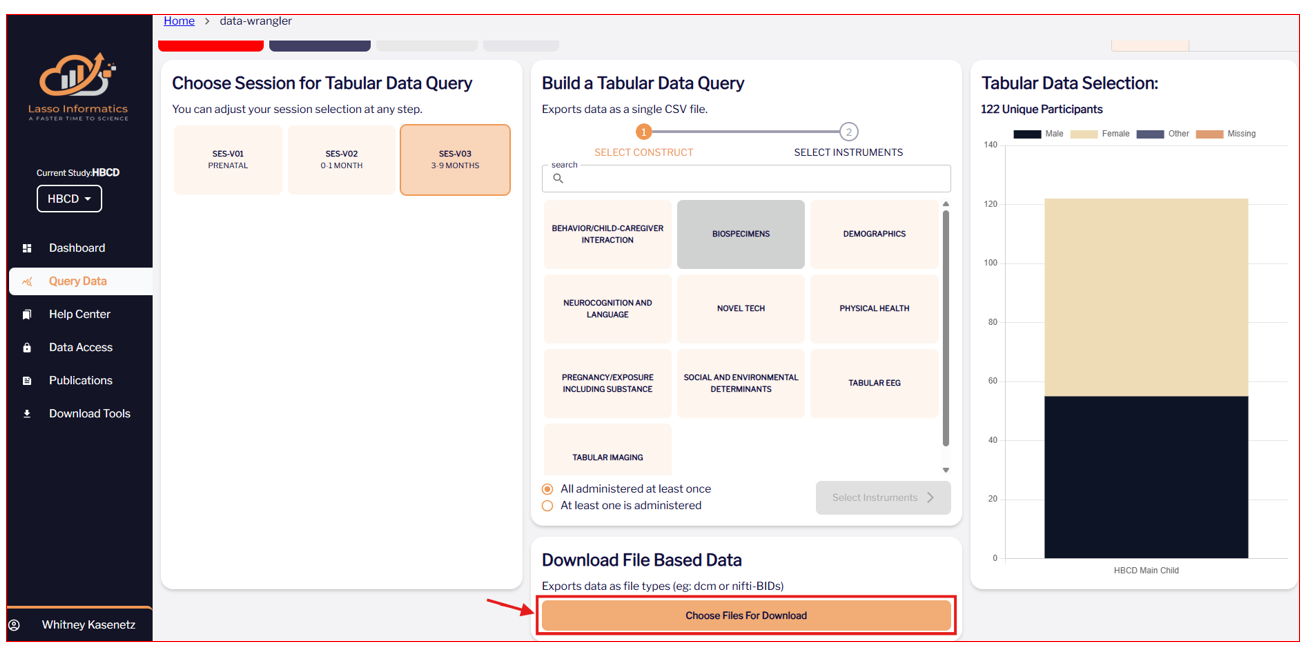Click the Download Tools arrow icon
The image size is (1305, 653).
(27, 413)
